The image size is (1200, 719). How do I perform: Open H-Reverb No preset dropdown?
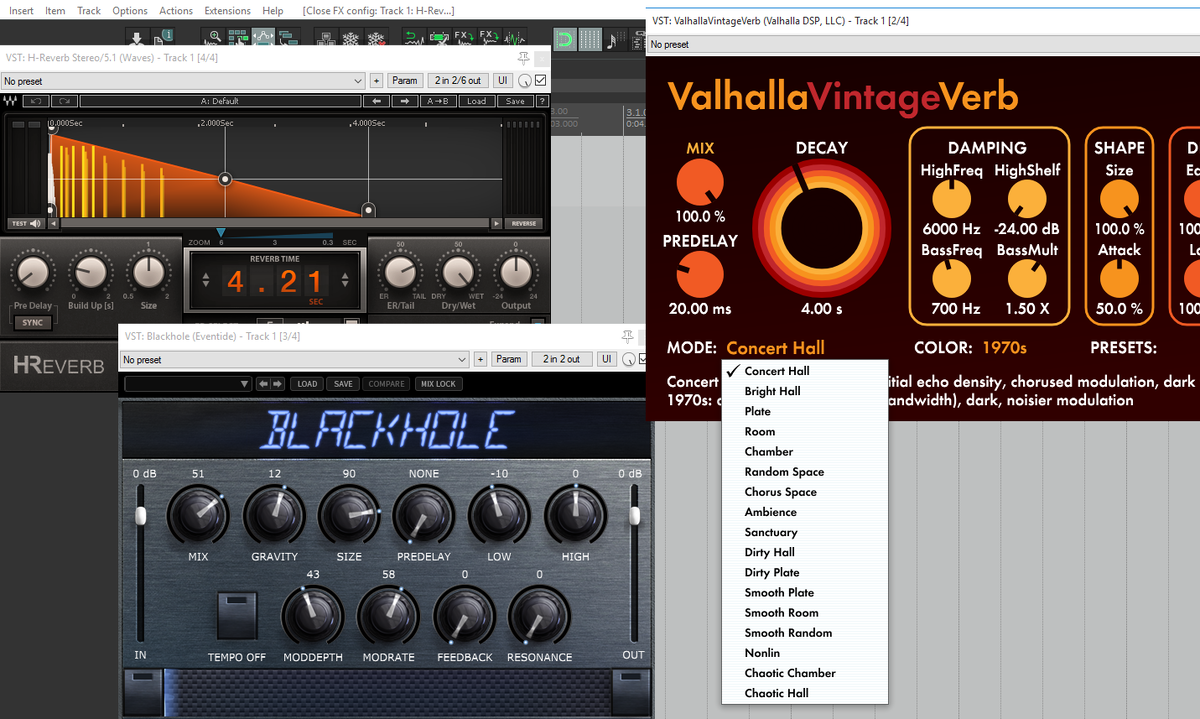[183, 81]
